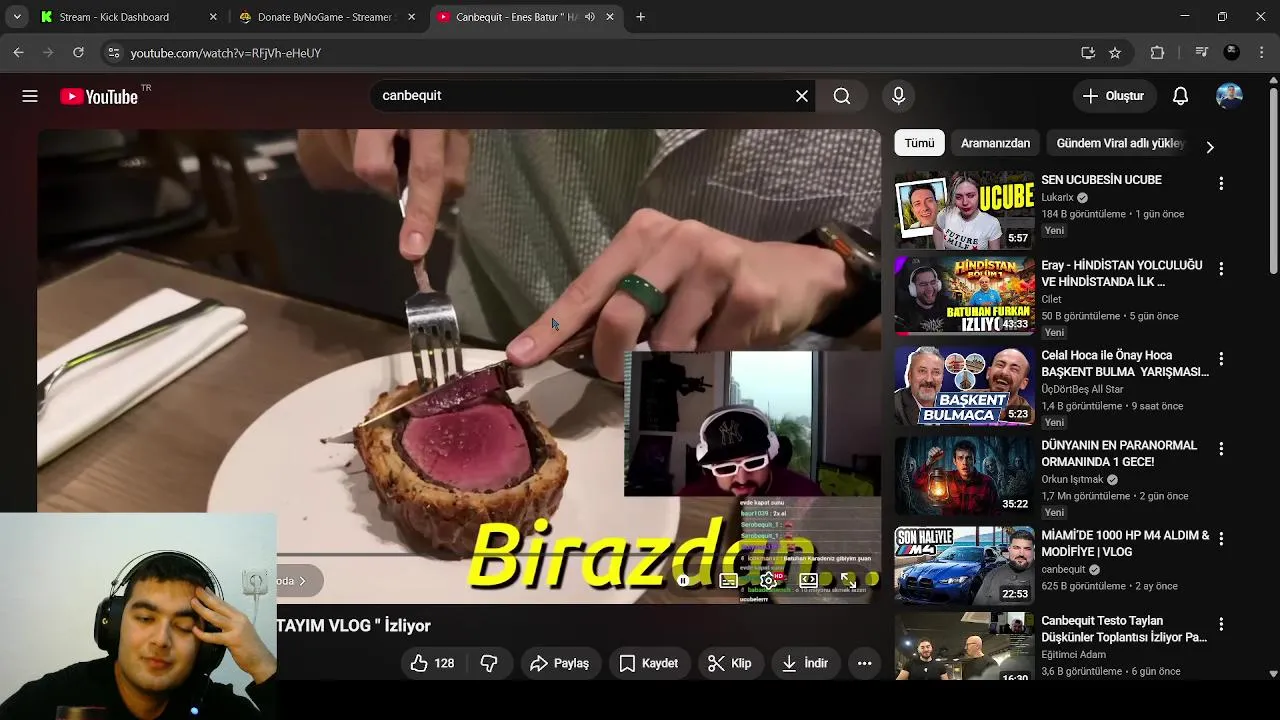Close the Stream - Kick Dashboard tab
This screenshot has height=720, width=1280.
point(213,17)
